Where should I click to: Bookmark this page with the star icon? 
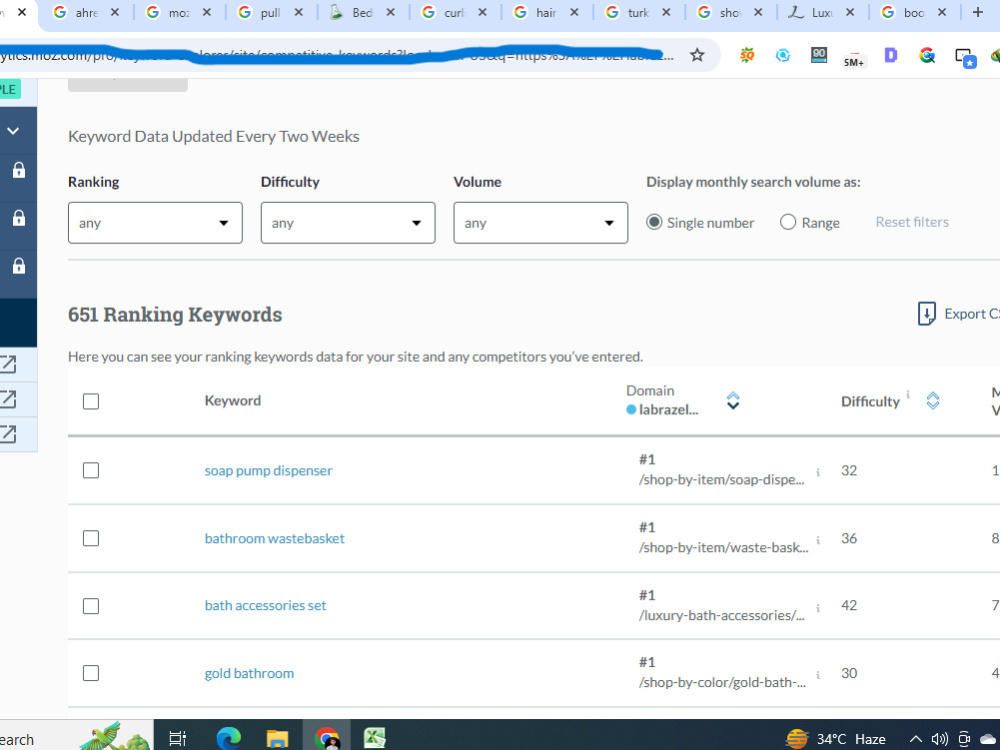(x=697, y=55)
